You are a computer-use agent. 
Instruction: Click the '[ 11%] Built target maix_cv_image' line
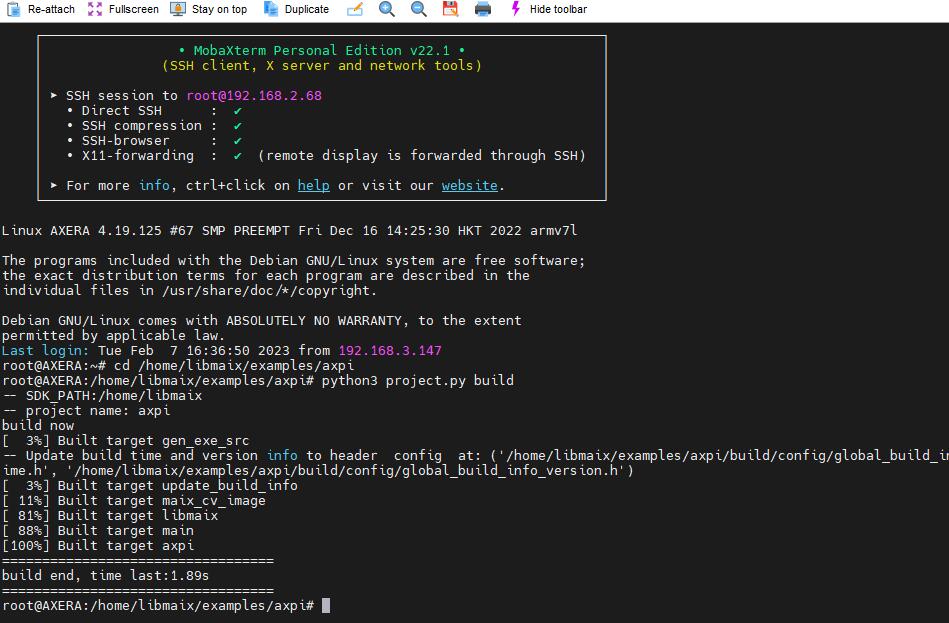(x=134, y=501)
